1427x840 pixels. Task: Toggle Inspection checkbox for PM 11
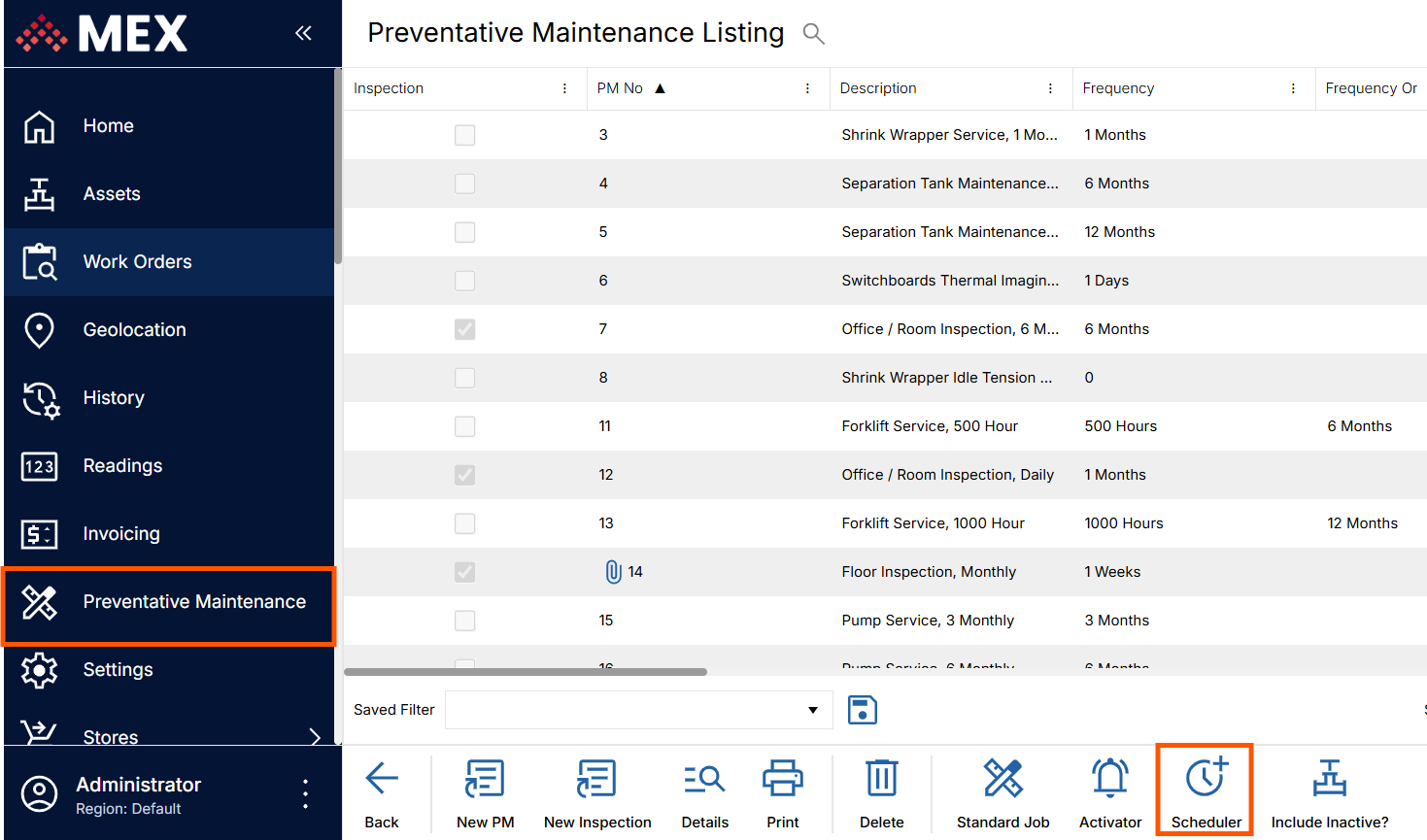tap(465, 426)
